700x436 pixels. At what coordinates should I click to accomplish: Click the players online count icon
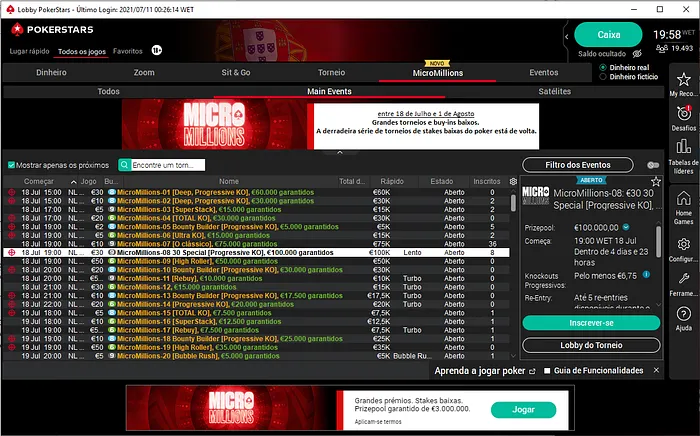coord(662,48)
